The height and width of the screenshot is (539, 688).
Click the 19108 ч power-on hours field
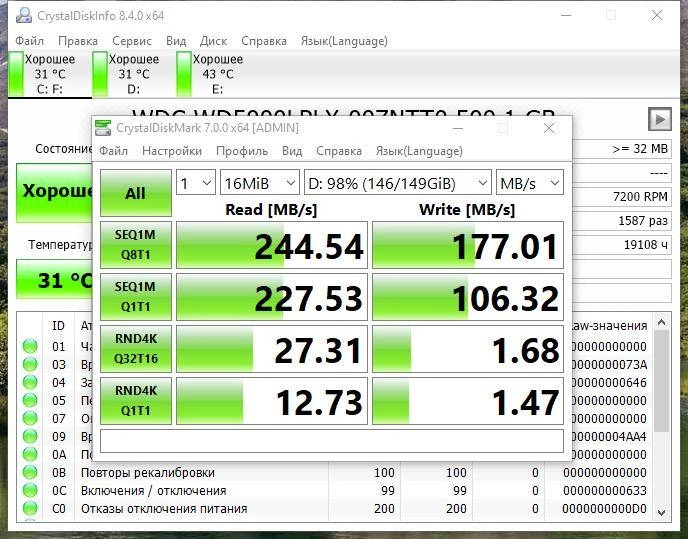pyautogui.click(x=622, y=244)
